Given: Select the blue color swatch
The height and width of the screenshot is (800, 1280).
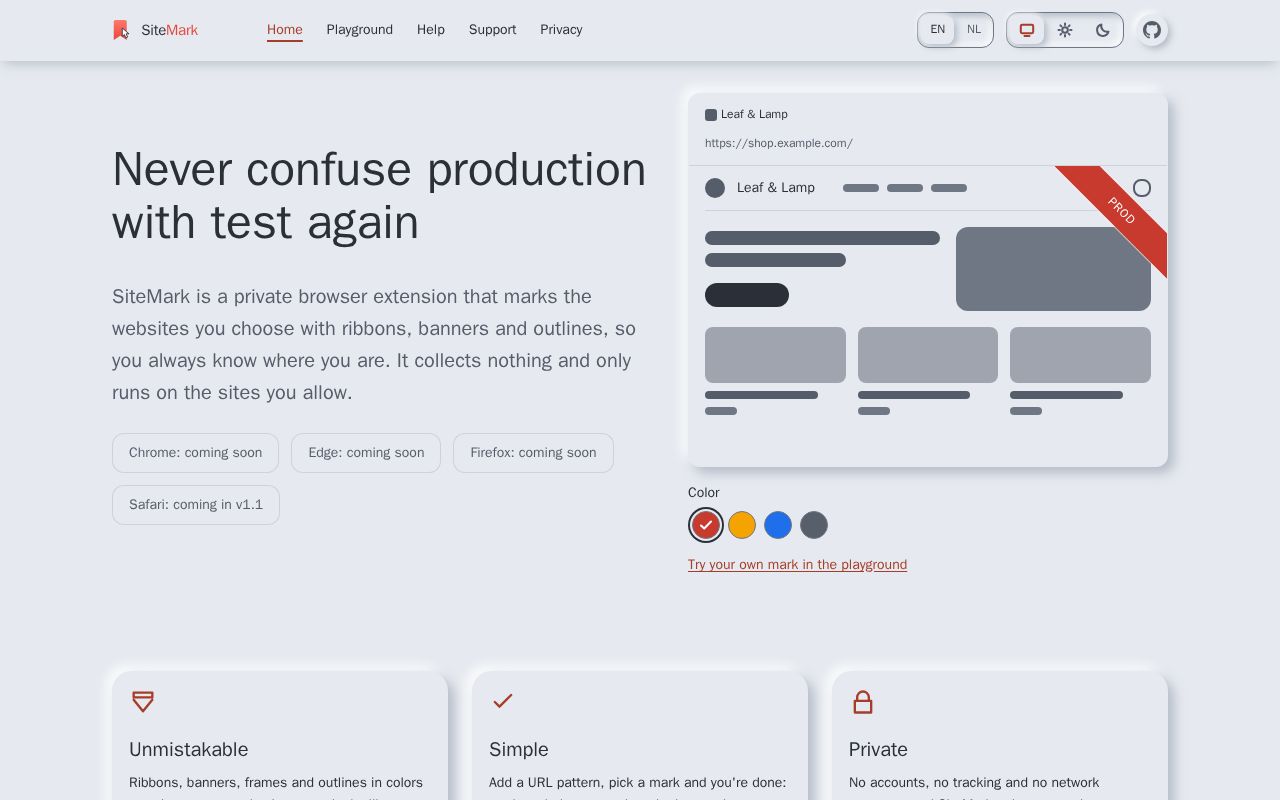Looking at the screenshot, I should coord(778,525).
